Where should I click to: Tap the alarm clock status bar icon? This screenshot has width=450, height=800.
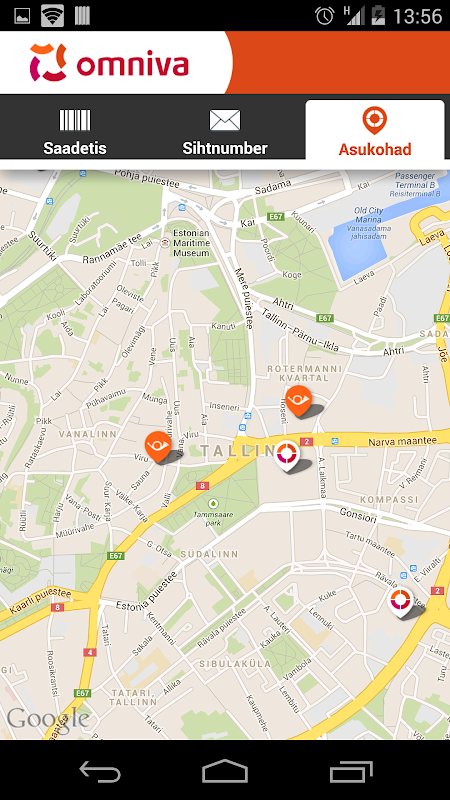coord(324,16)
